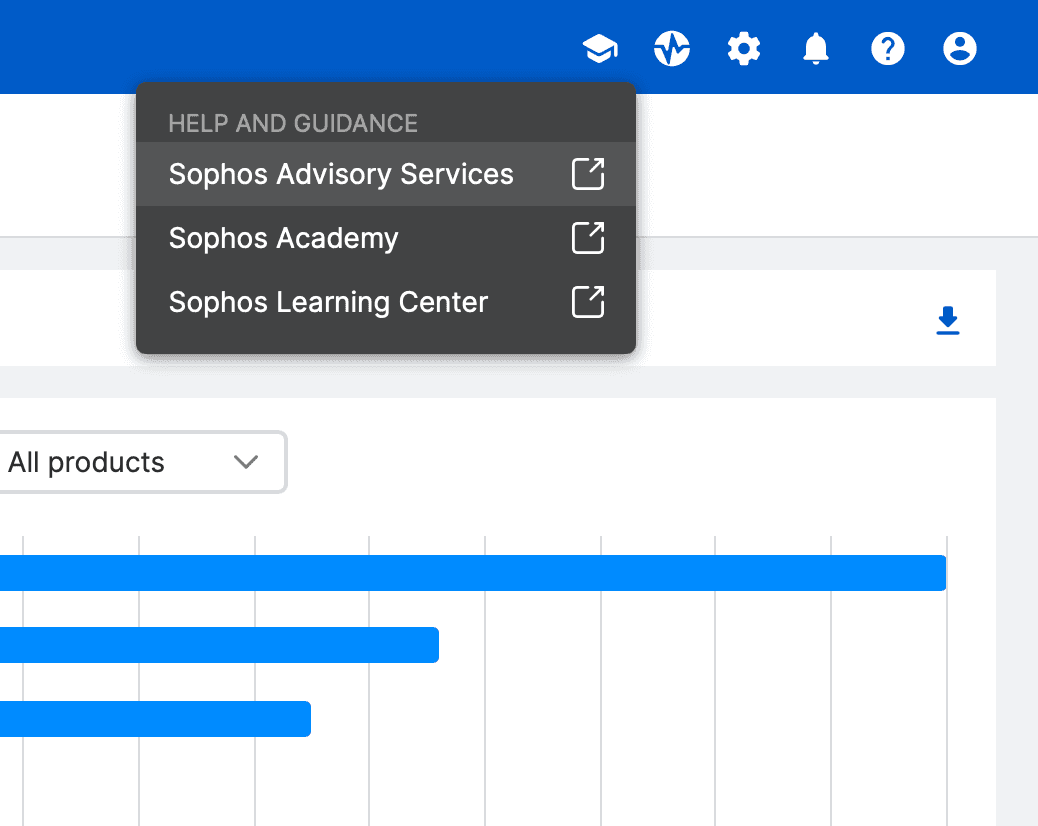Select Sophos Learning Center menu entry
Viewport: 1038px width, 826px height.
pos(386,302)
